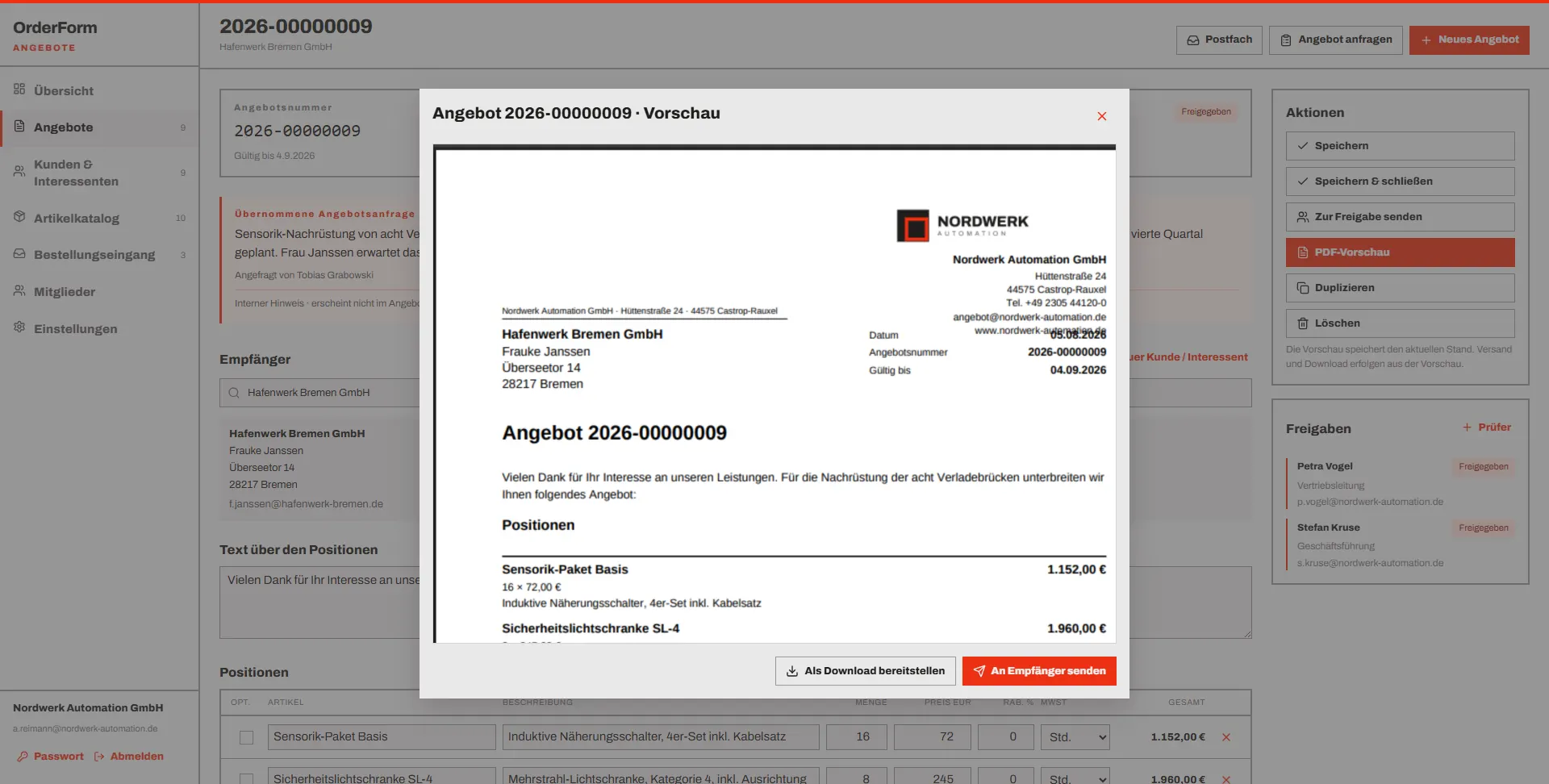The image size is (1549, 784).
Task: Click the key icon next to Passwort
Action: (x=23, y=757)
